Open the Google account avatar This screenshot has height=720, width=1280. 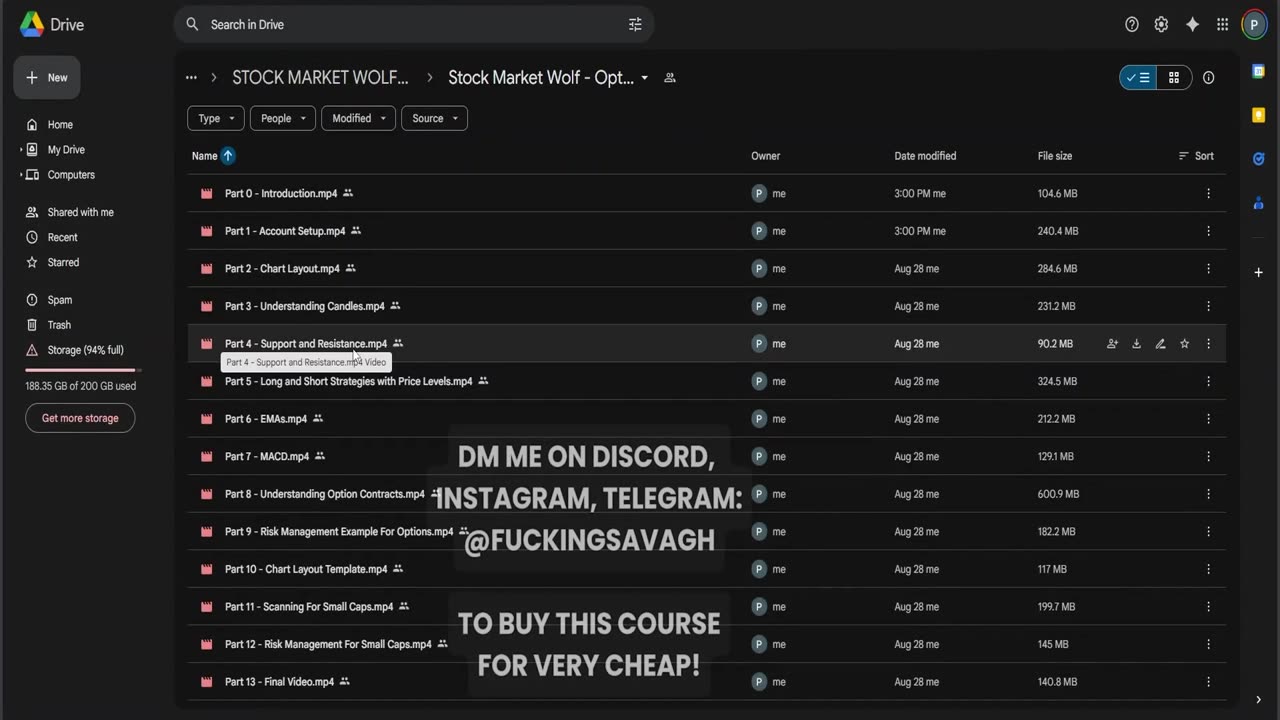(x=1254, y=25)
